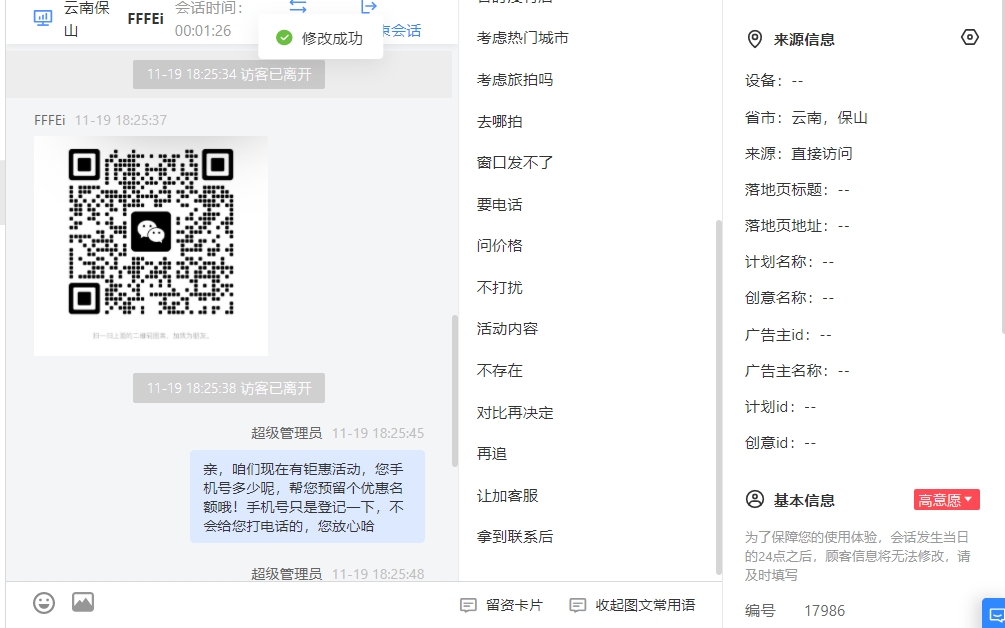This screenshot has width=1005, height=628.
Task: Select quick phrase 考虑旅拍吗
Action: coord(515,79)
